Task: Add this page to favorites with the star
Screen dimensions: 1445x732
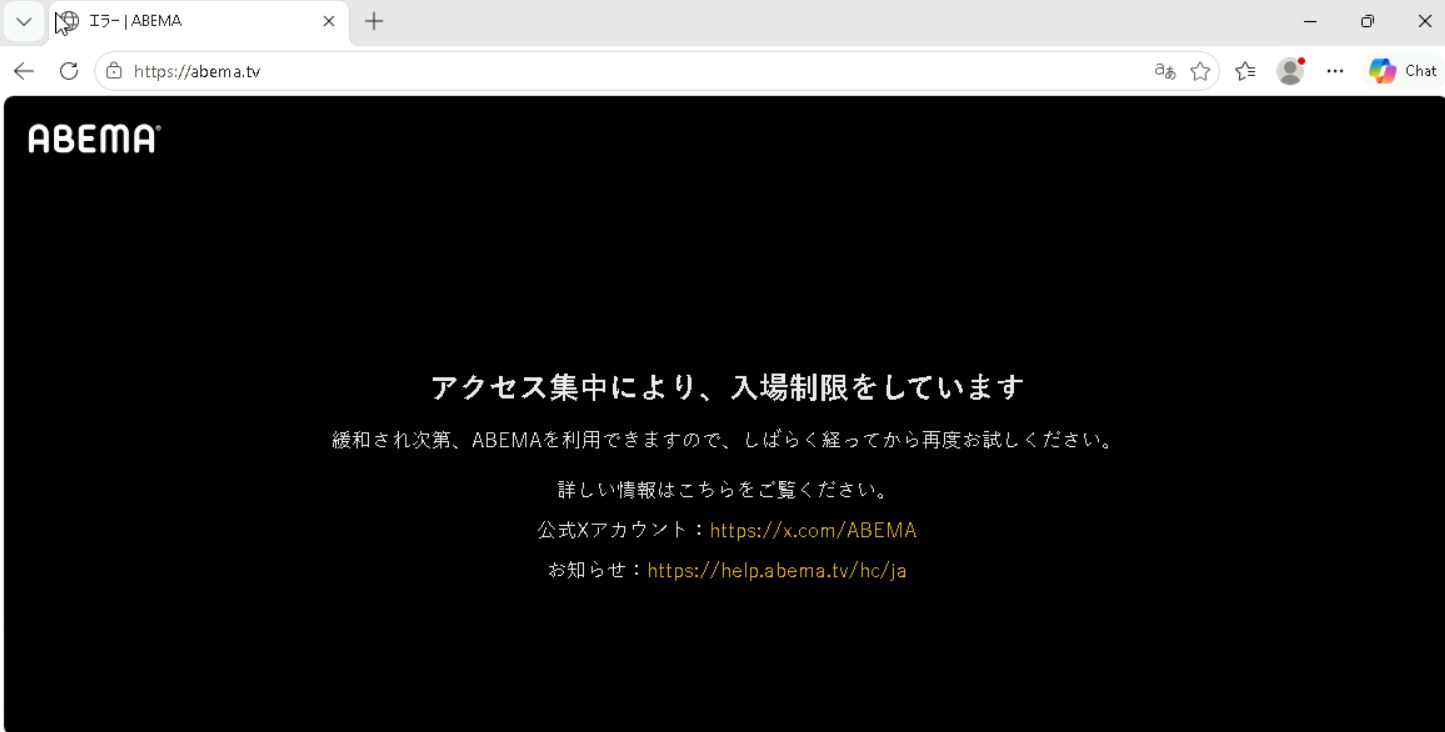Action: (1200, 71)
